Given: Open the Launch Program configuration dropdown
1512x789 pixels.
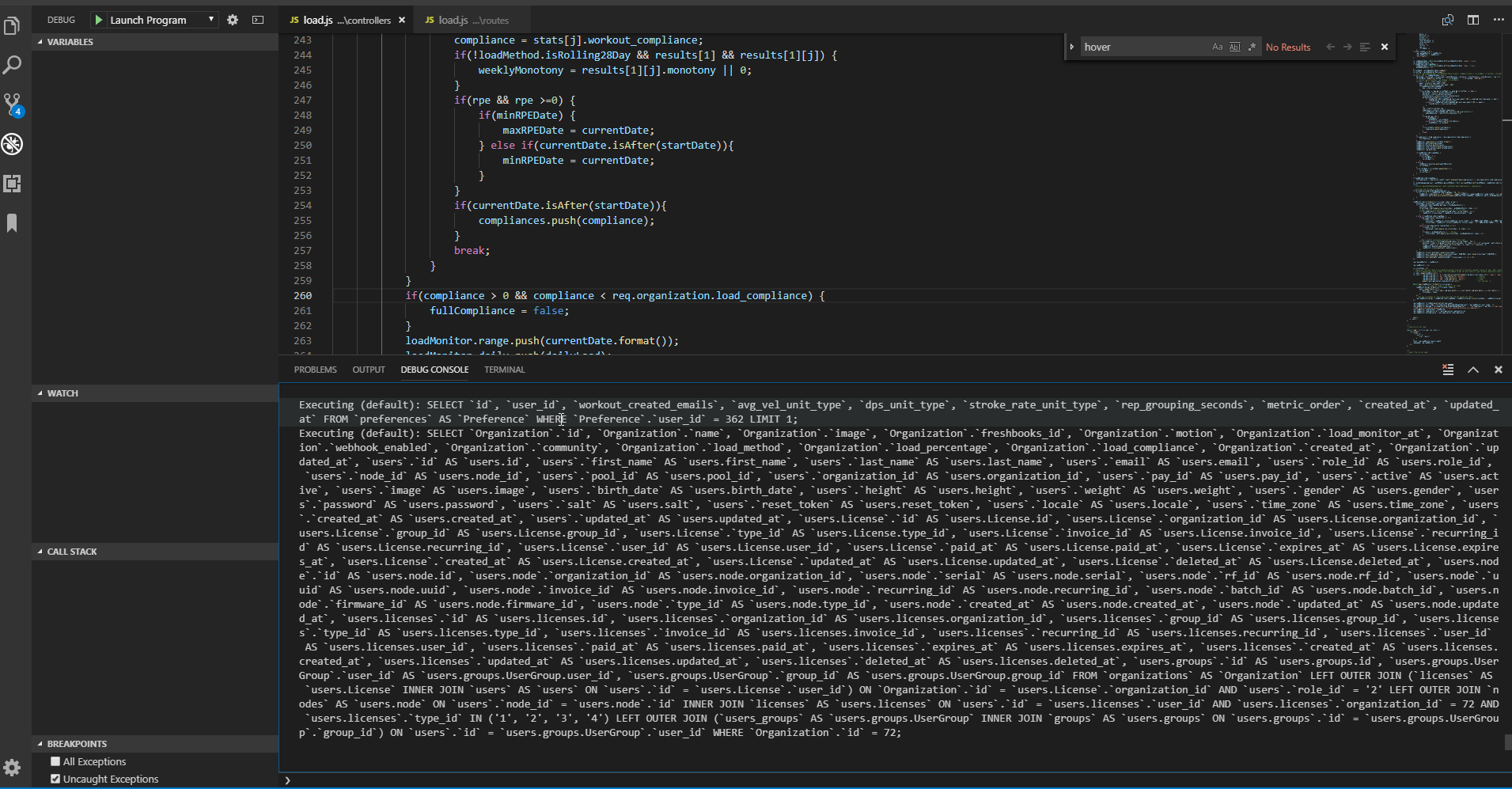Looking at the screenshot, I should click(210, 19).
